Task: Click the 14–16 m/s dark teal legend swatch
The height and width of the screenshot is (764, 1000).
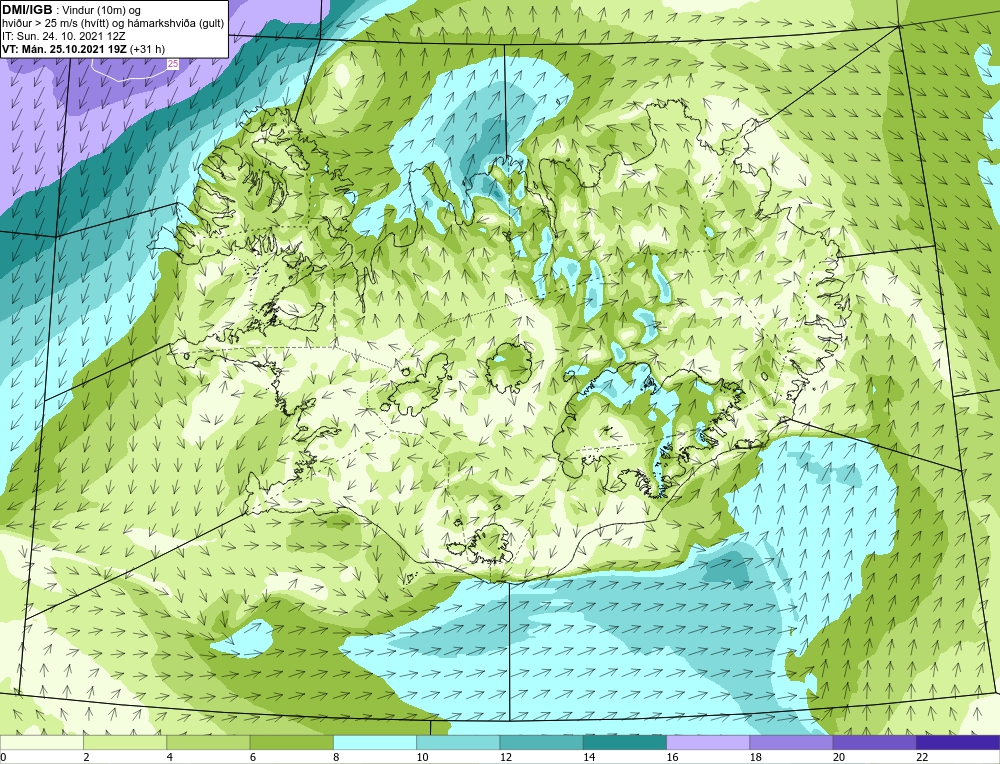Action: click(x=625, y=743)
